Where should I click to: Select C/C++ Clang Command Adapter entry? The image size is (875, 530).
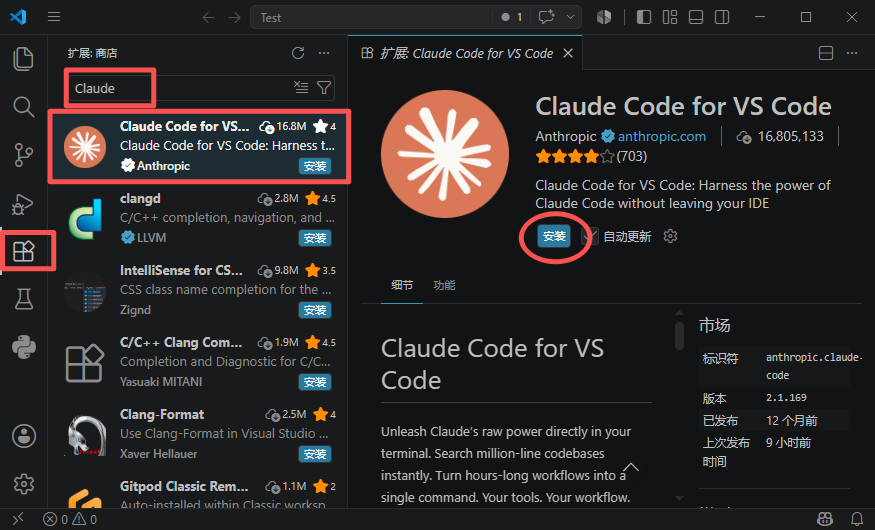(x=198, y=362)
